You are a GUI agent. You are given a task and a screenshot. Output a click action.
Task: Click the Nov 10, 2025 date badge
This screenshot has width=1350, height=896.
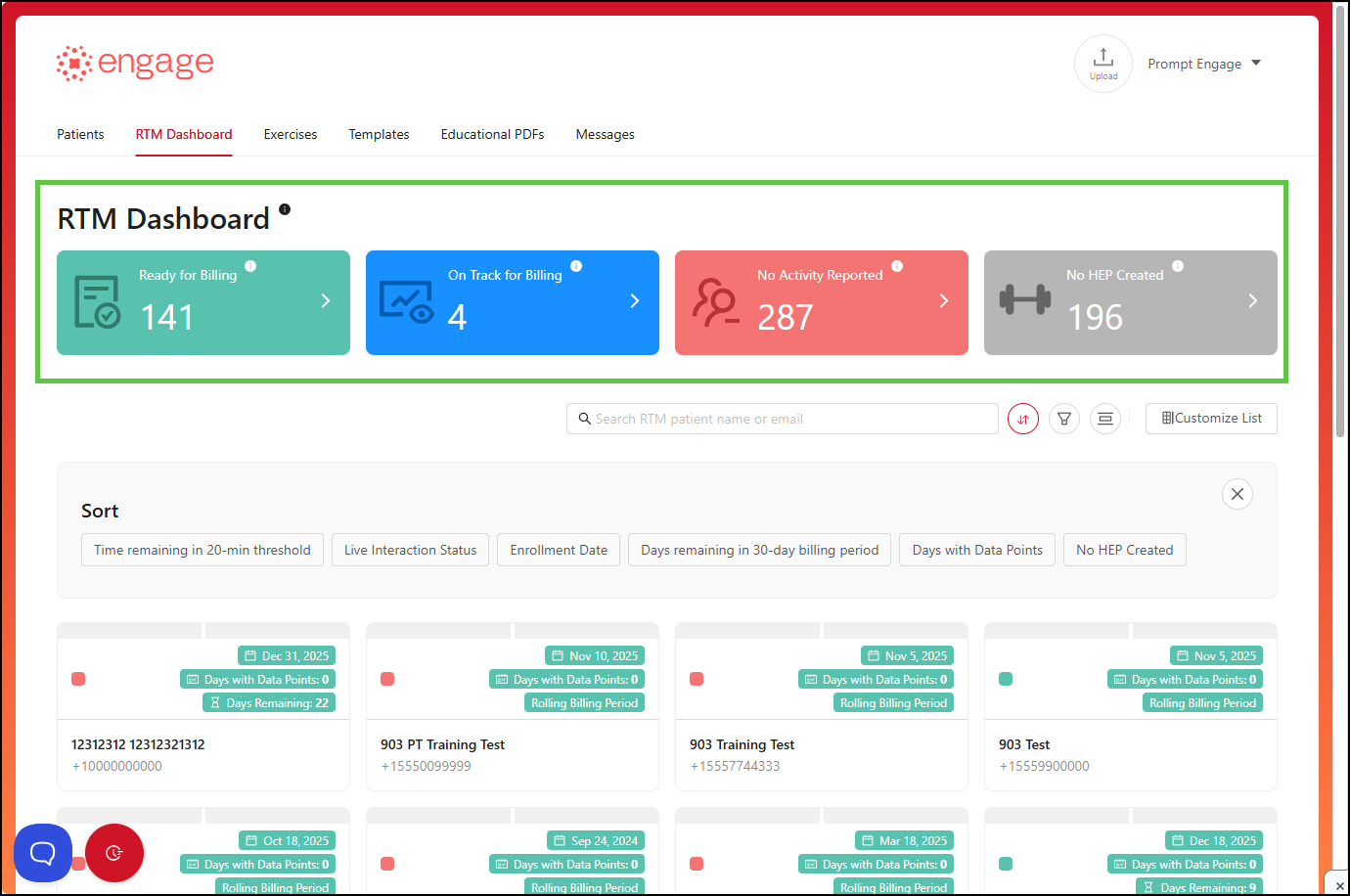pyautogui.click(x=595, y=655)
